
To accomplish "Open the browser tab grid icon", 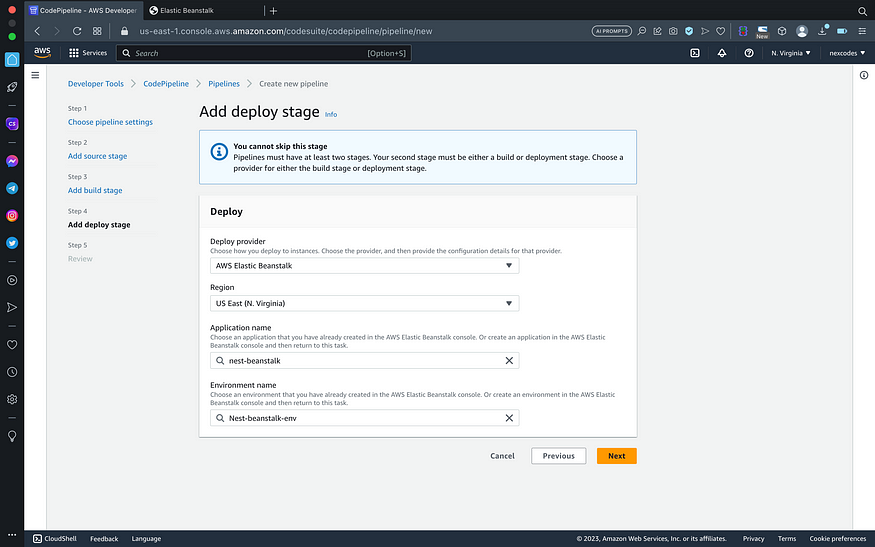I will pos(97,31).
